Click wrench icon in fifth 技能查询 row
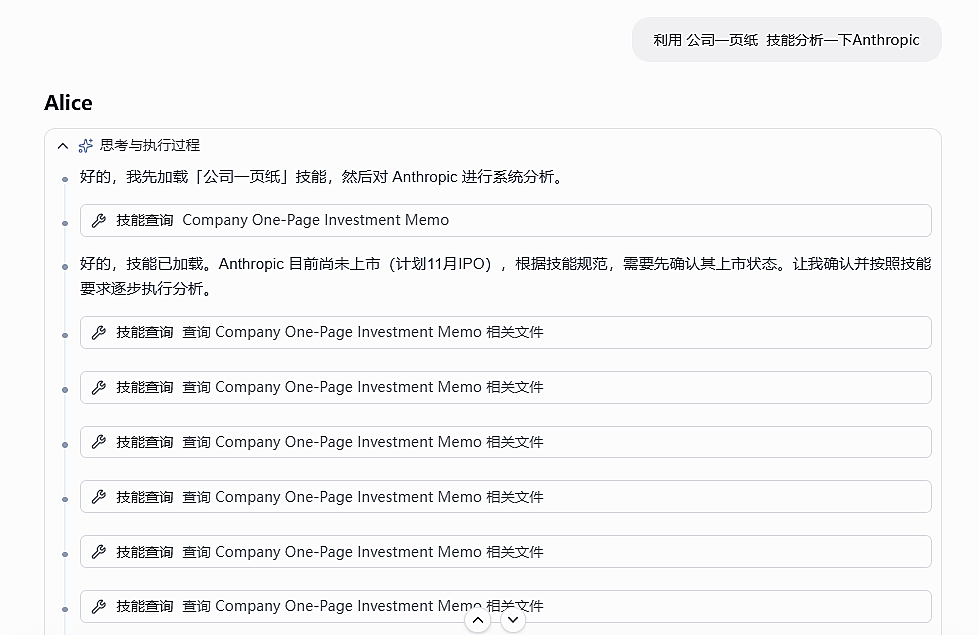The image size is (978, 635). [99, 497]
